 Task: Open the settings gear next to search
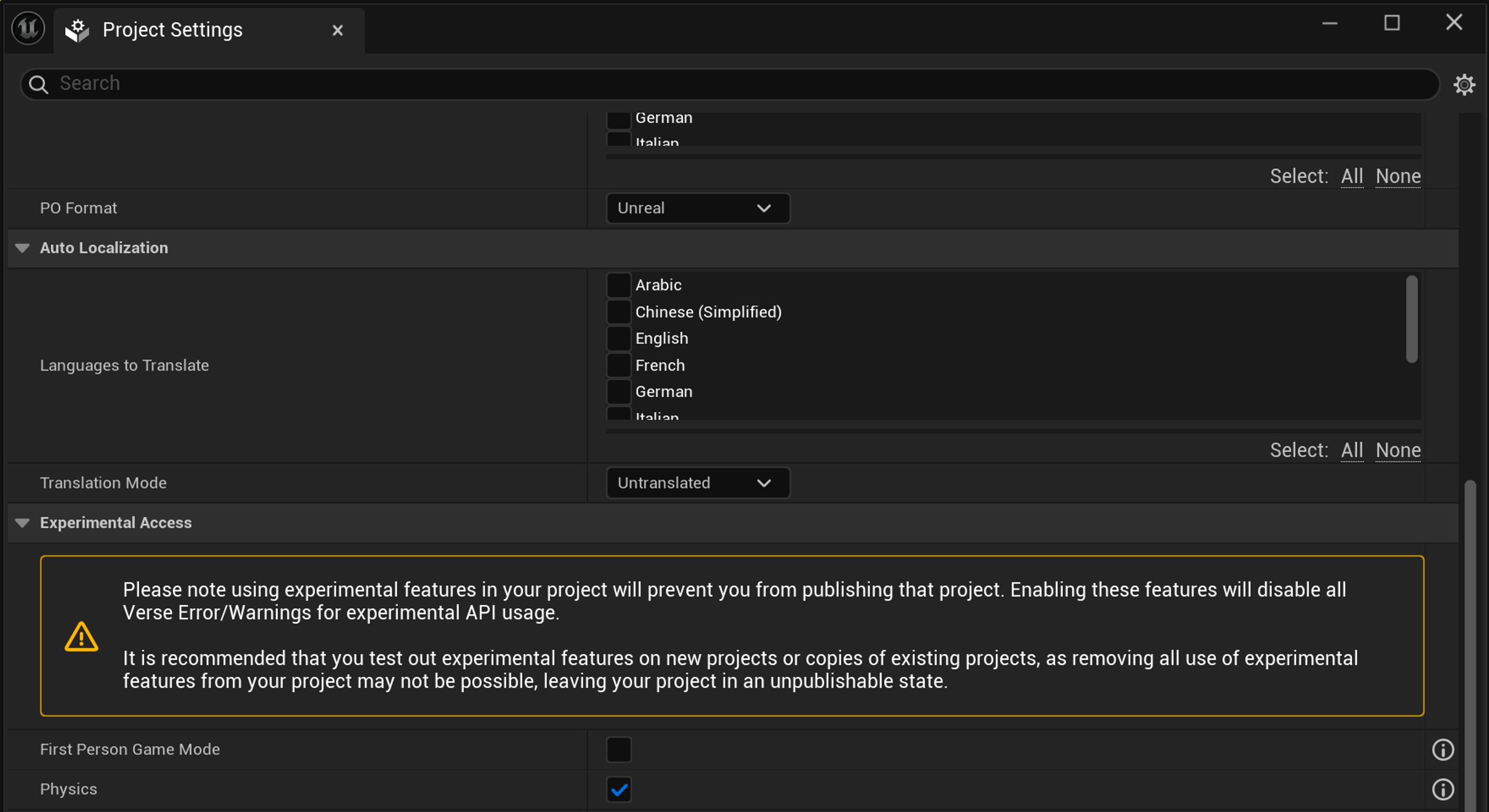(1464, 85)
